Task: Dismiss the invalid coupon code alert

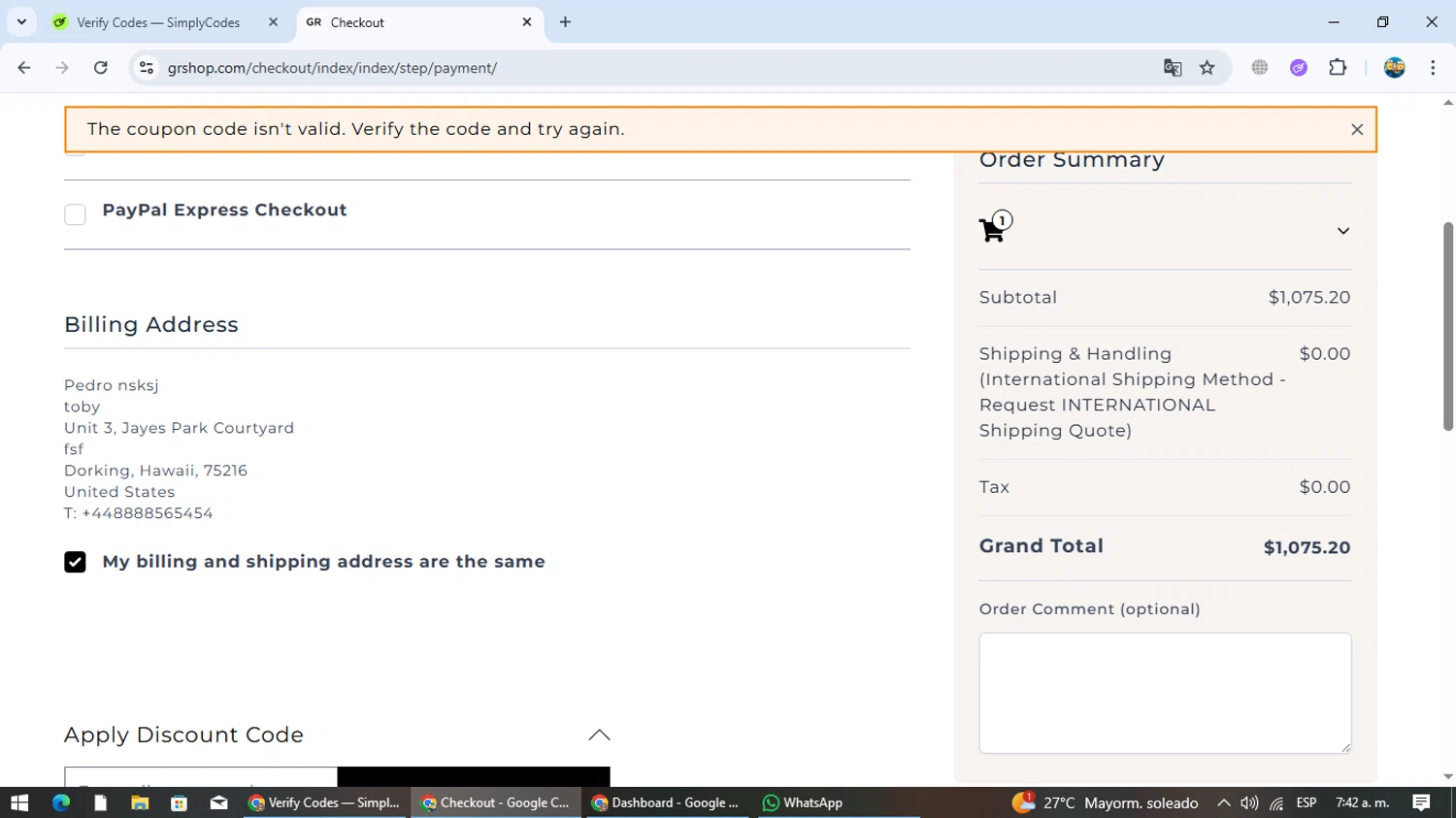Action: click(1357, 129)
